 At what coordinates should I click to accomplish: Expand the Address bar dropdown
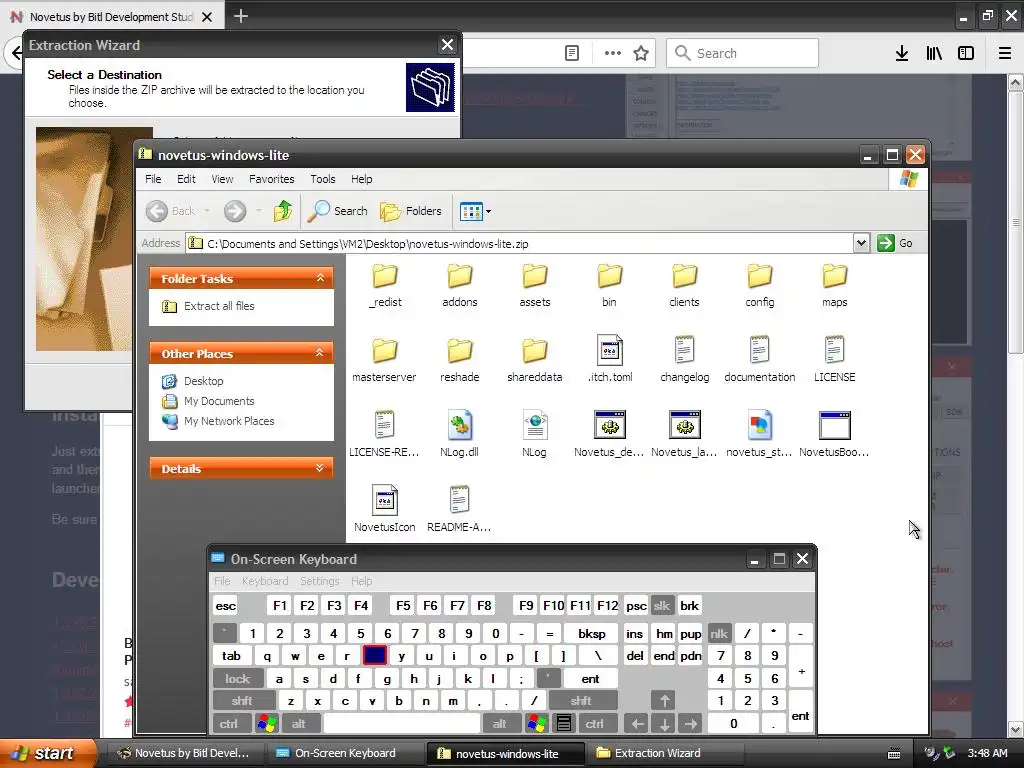pos(861,244)
